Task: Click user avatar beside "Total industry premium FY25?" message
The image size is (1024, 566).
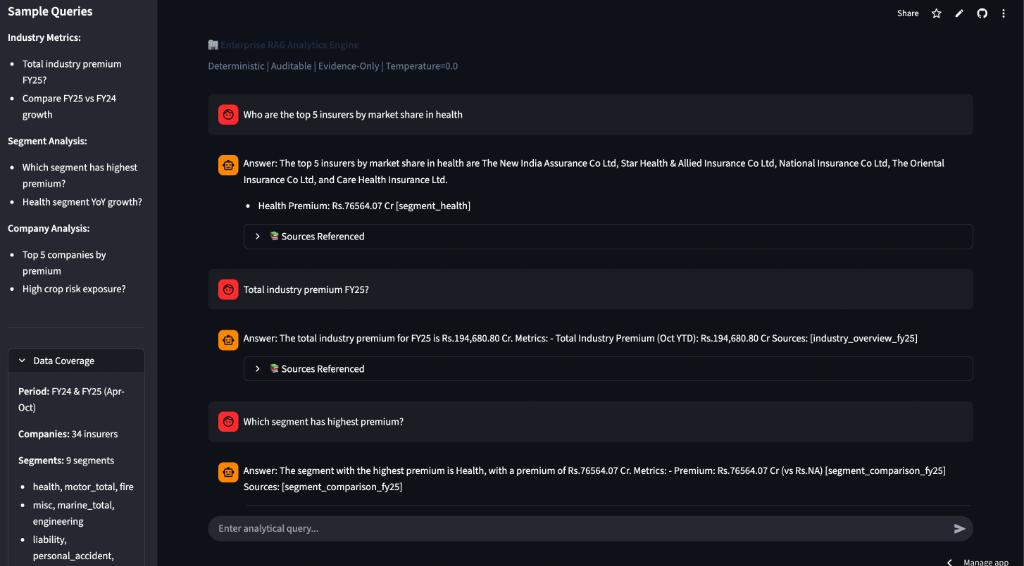Action: [228, 289]
